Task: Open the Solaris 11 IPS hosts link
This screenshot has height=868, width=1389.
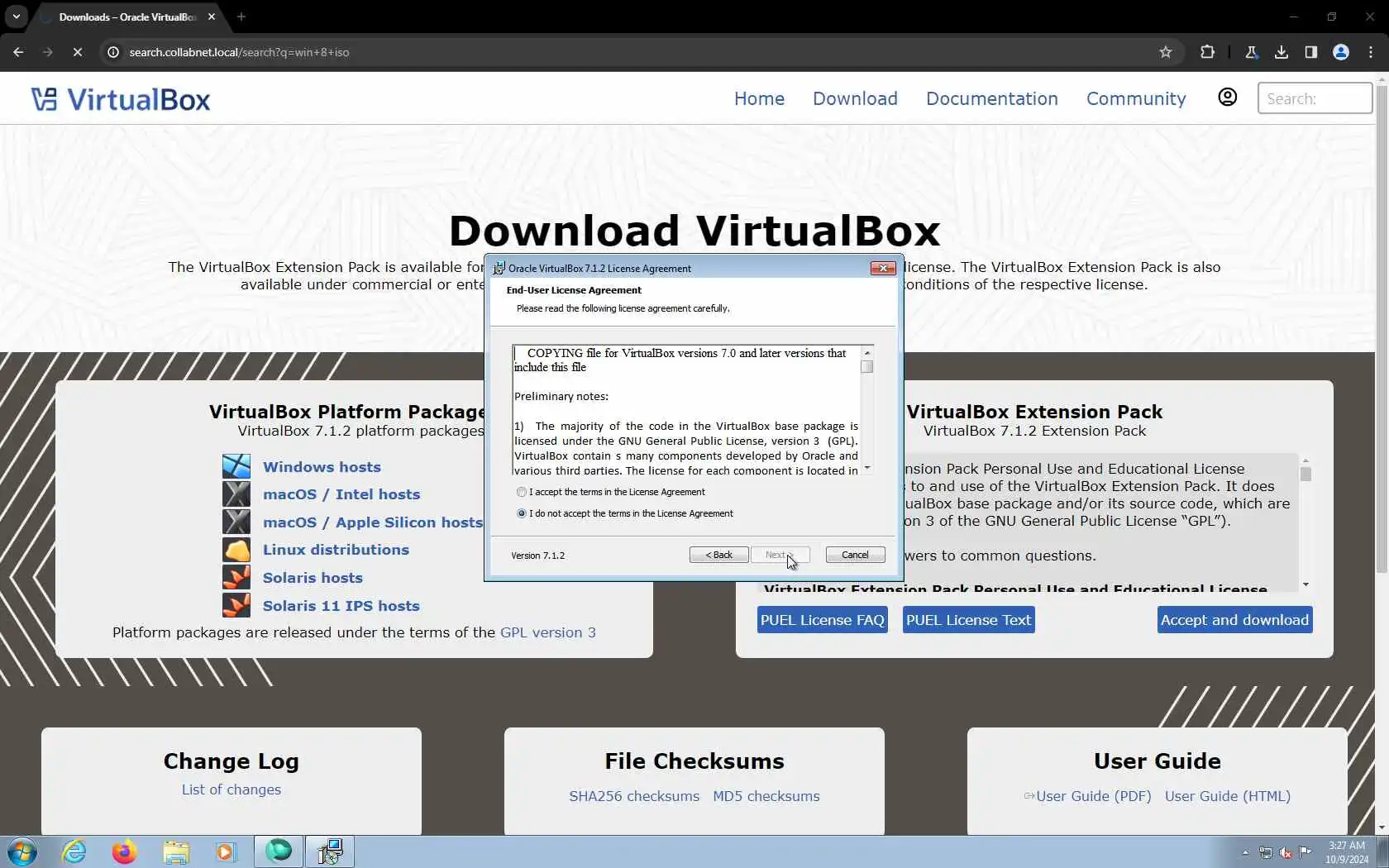Action: [x=341, y=606]
